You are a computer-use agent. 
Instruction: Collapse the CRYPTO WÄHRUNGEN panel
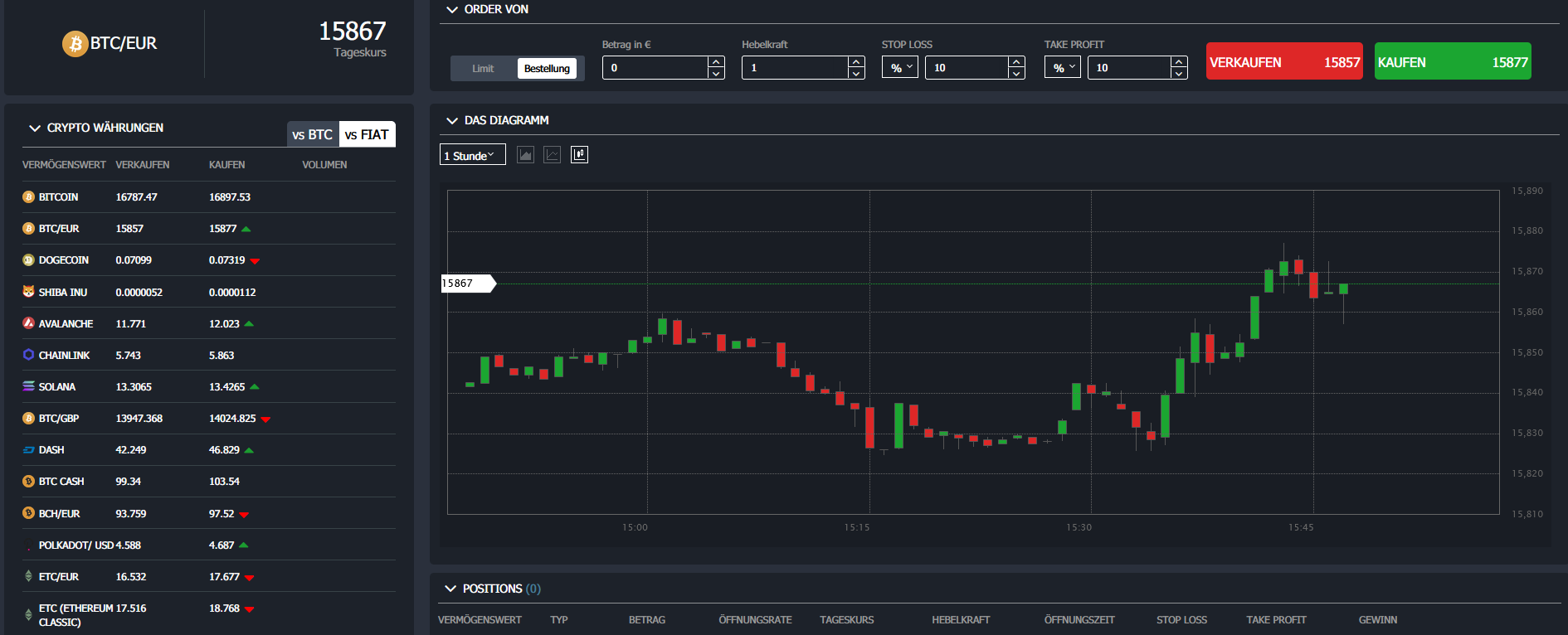click(x=35, y=128)
